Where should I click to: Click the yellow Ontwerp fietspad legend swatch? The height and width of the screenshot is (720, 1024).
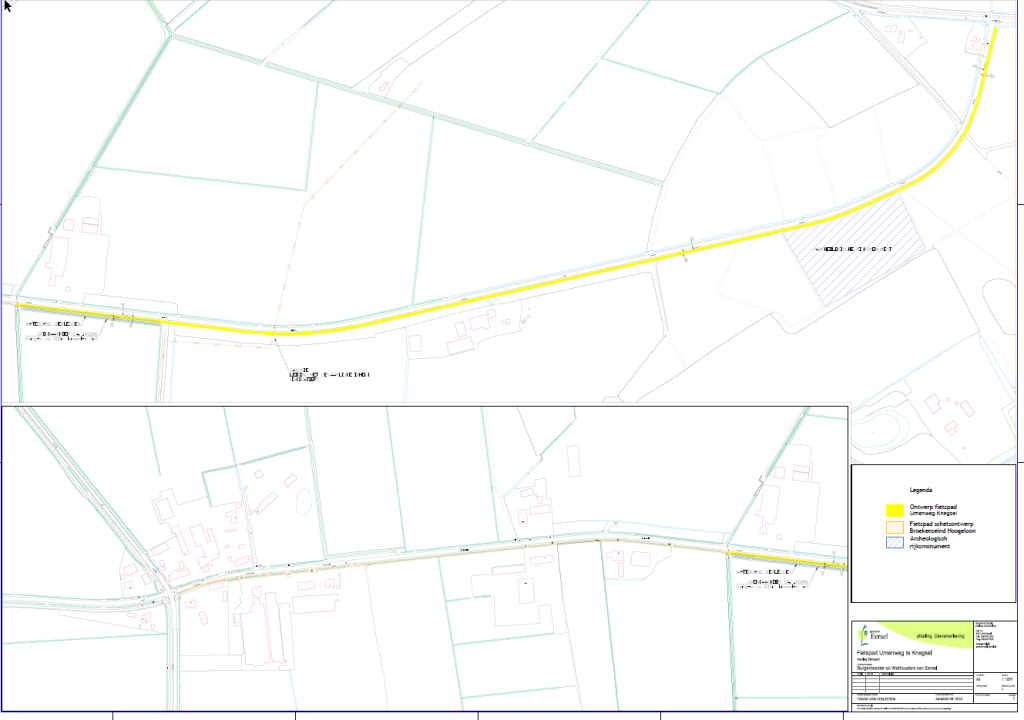pos(894,511)
